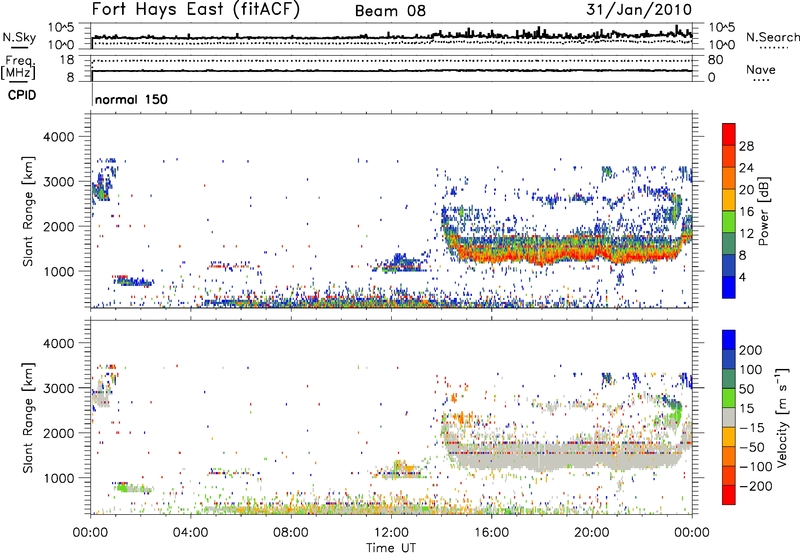800x554 pixels.
Task: Click the "20:00" time axis tick label
Action: click(x=591, y=533)
